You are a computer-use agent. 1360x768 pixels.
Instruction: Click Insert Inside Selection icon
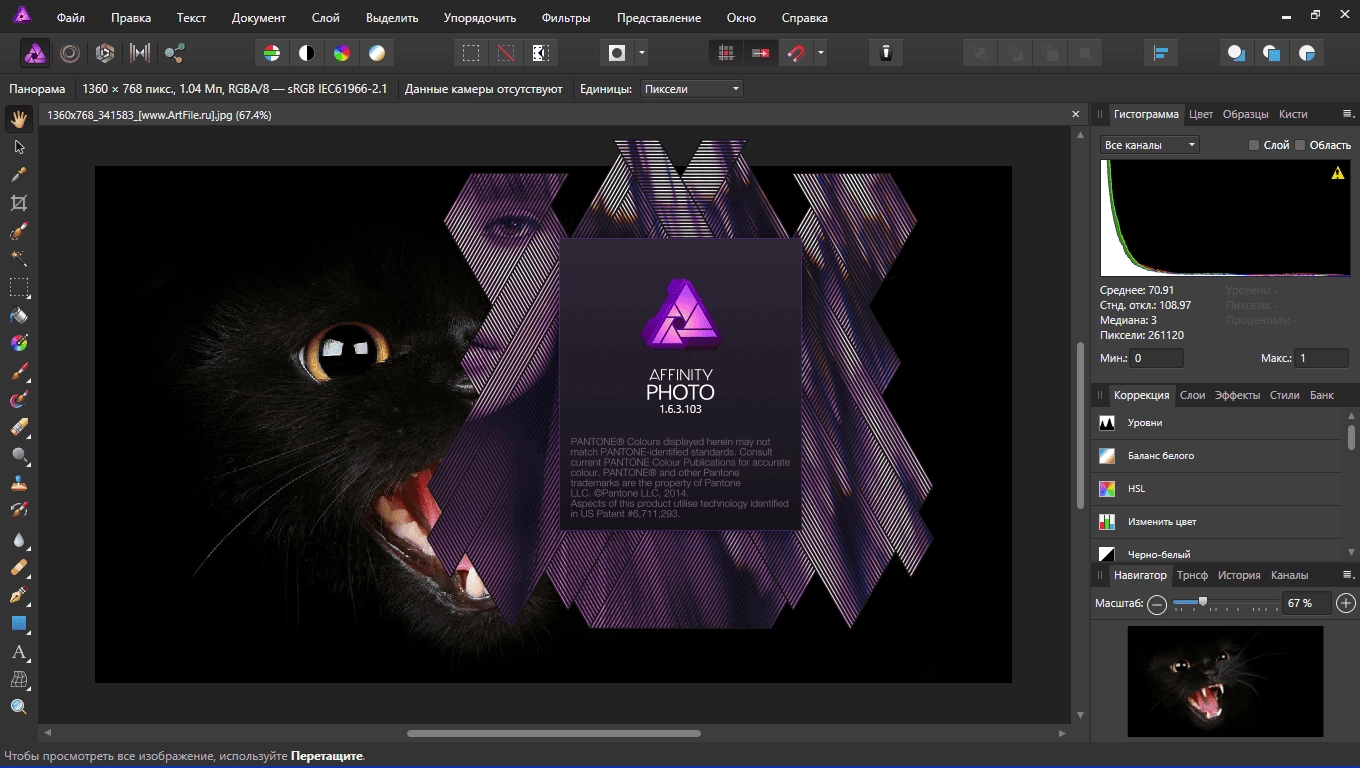click(x=1307, y=53)
